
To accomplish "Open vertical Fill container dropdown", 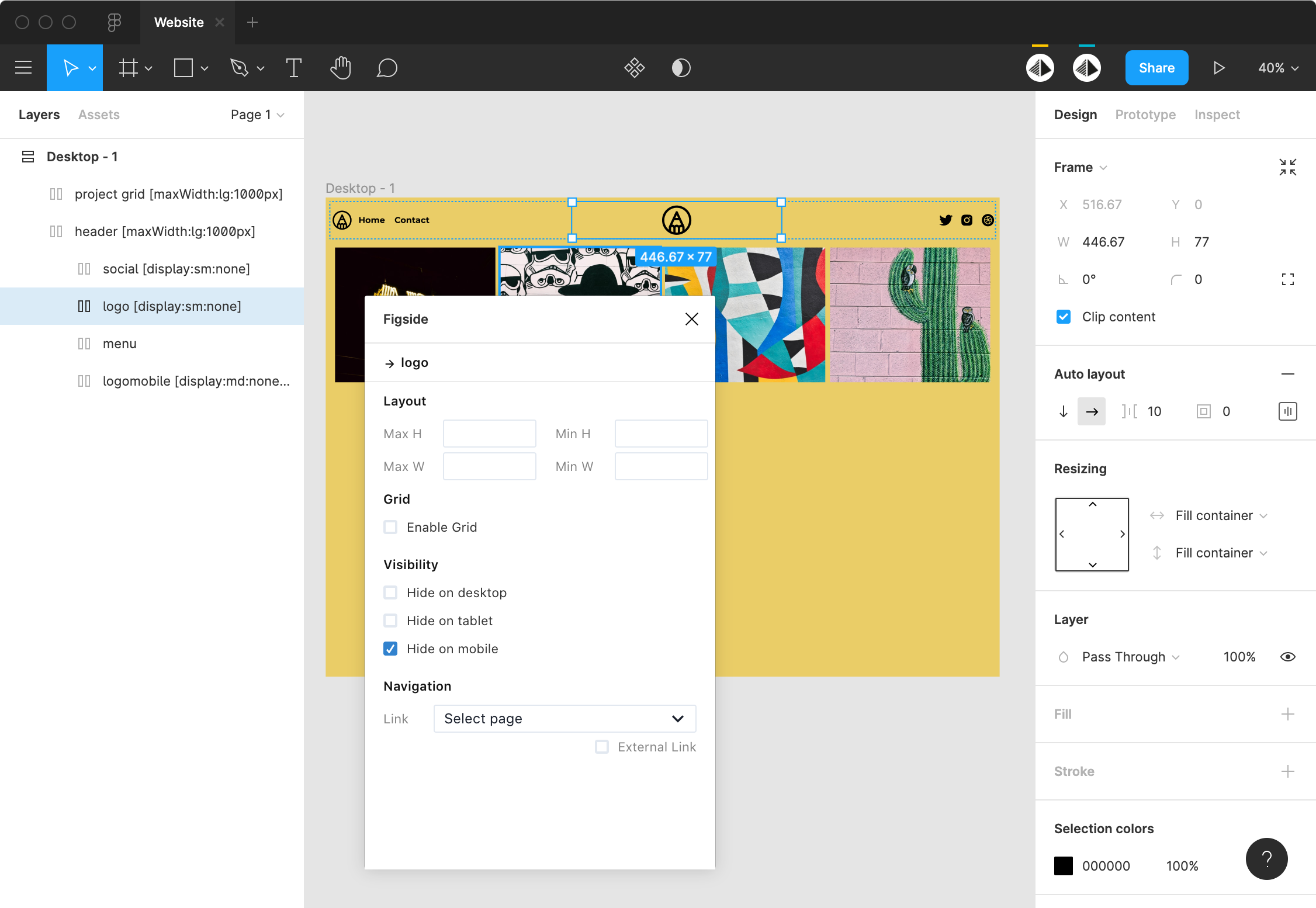I will coord(1221,553).
